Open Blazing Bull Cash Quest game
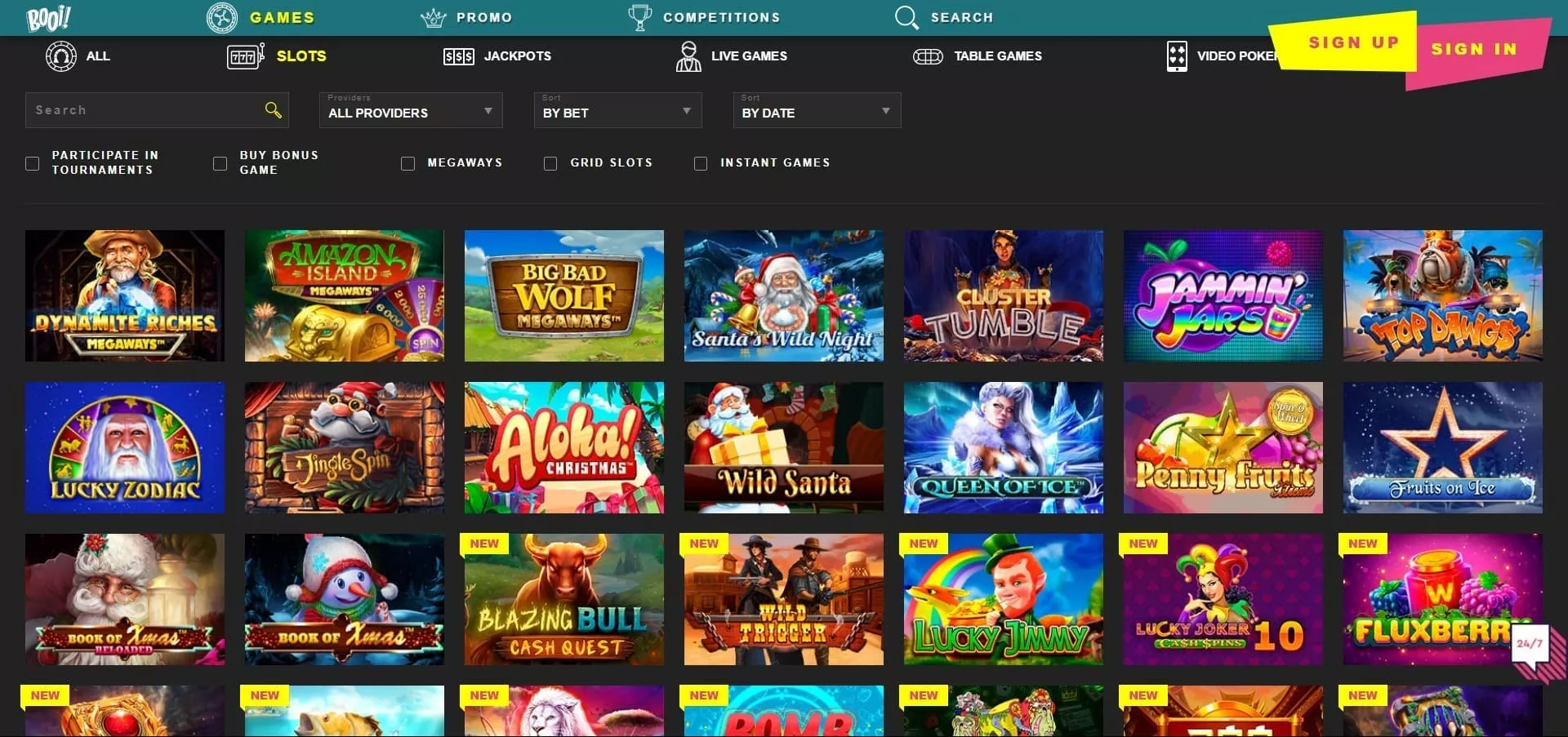Viewport: 1568px width, 737px height. click(x=564, y=599)
